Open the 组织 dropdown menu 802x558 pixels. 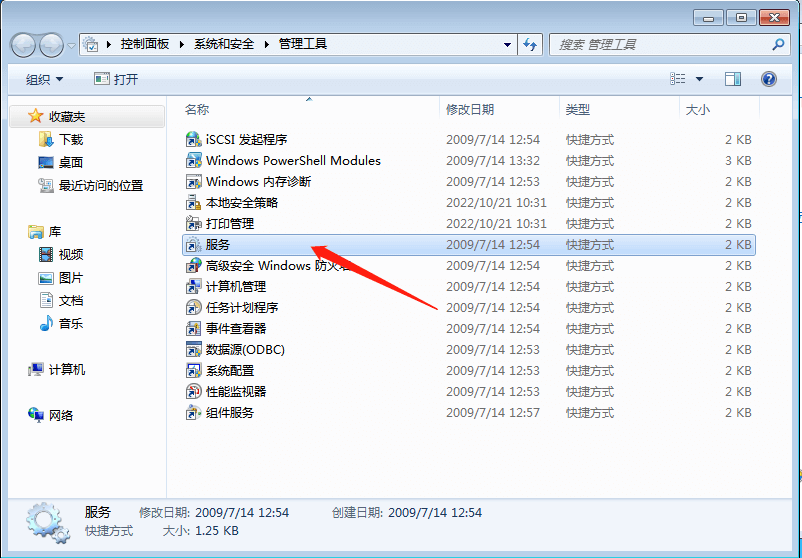click(x=44, y=79)
